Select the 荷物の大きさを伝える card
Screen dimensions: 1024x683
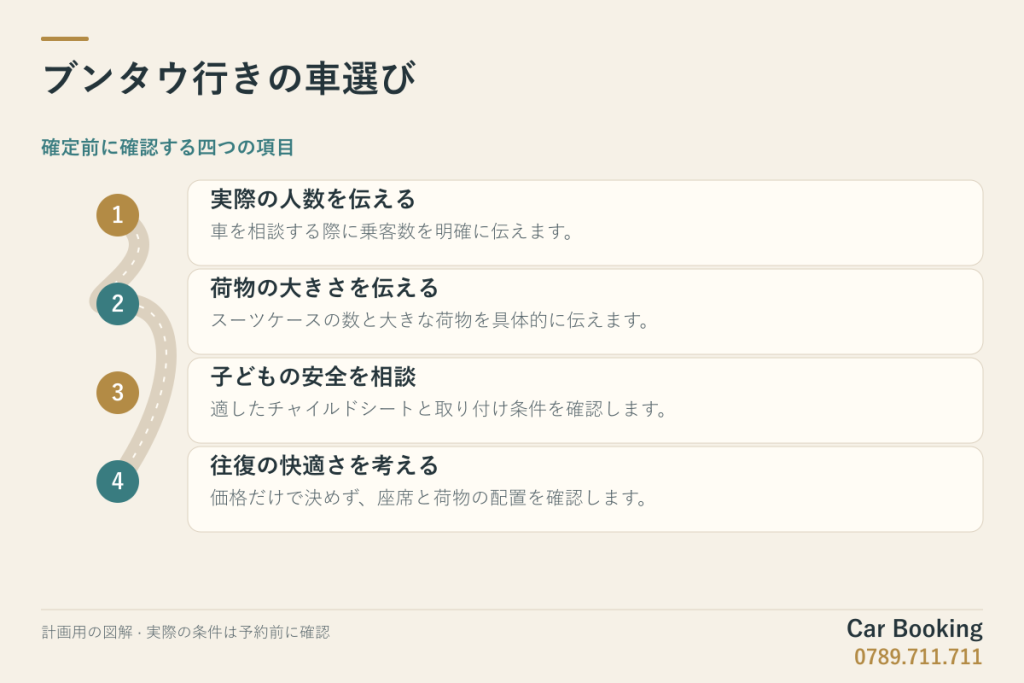pos(585,311)
